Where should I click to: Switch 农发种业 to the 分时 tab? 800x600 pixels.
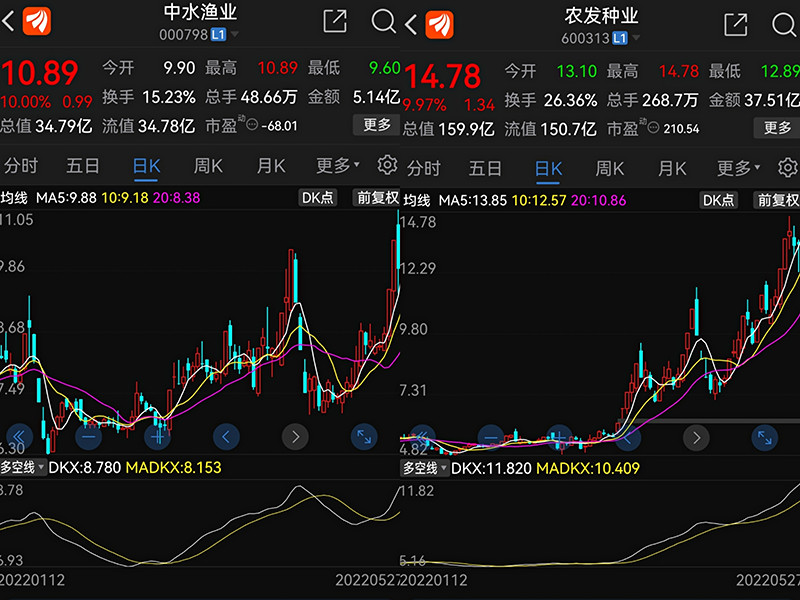tap(423, 168)
